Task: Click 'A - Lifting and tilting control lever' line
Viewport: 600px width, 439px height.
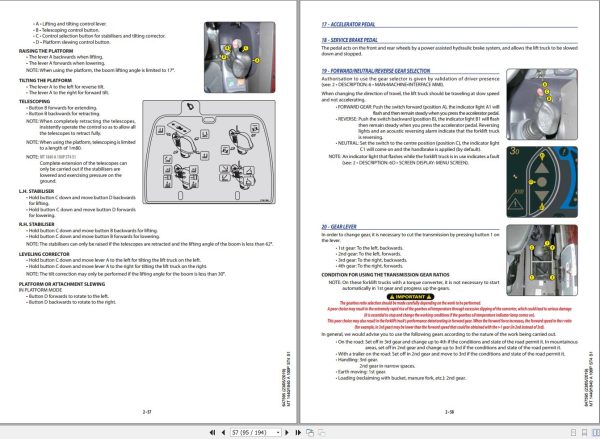Action: 70,24
